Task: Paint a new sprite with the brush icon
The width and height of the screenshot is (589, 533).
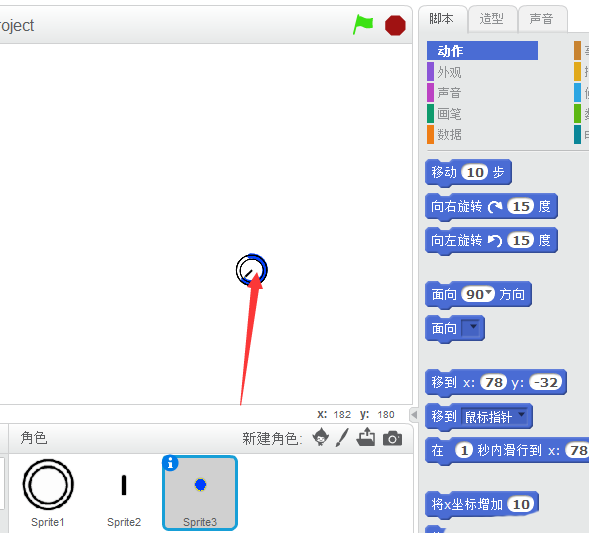Action: pos(342,438)
